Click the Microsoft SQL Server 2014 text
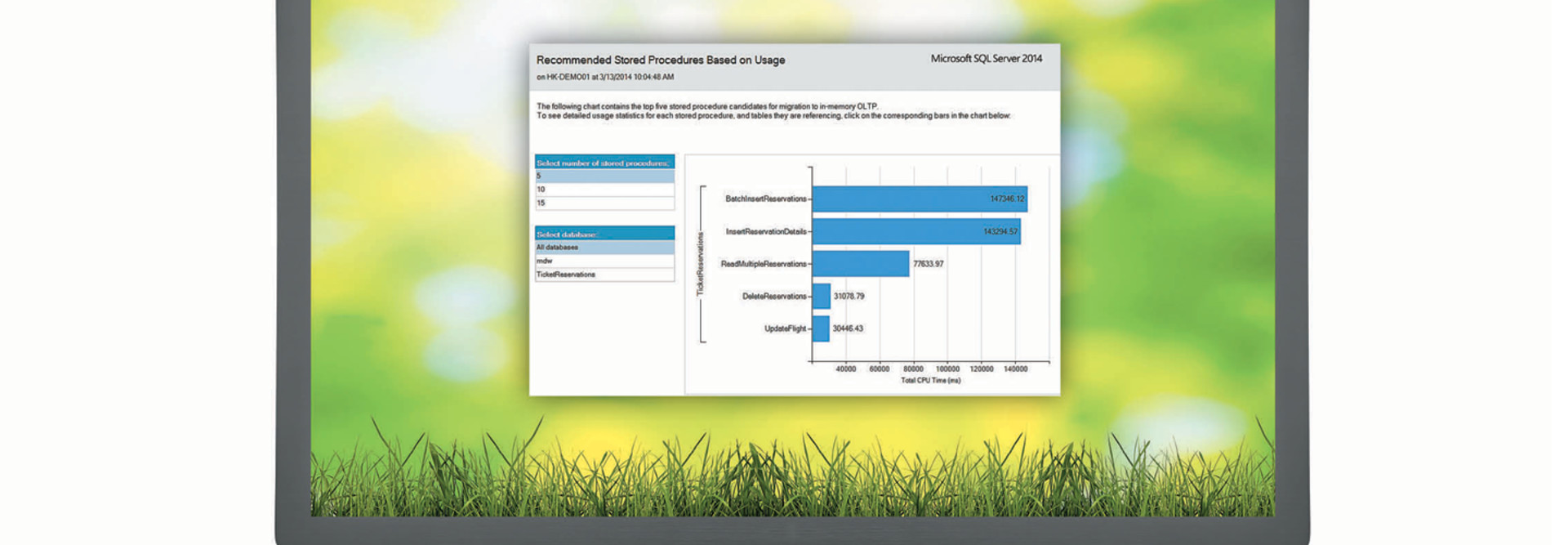Viewport: 1568px width, 545px height. coord(987,59)
